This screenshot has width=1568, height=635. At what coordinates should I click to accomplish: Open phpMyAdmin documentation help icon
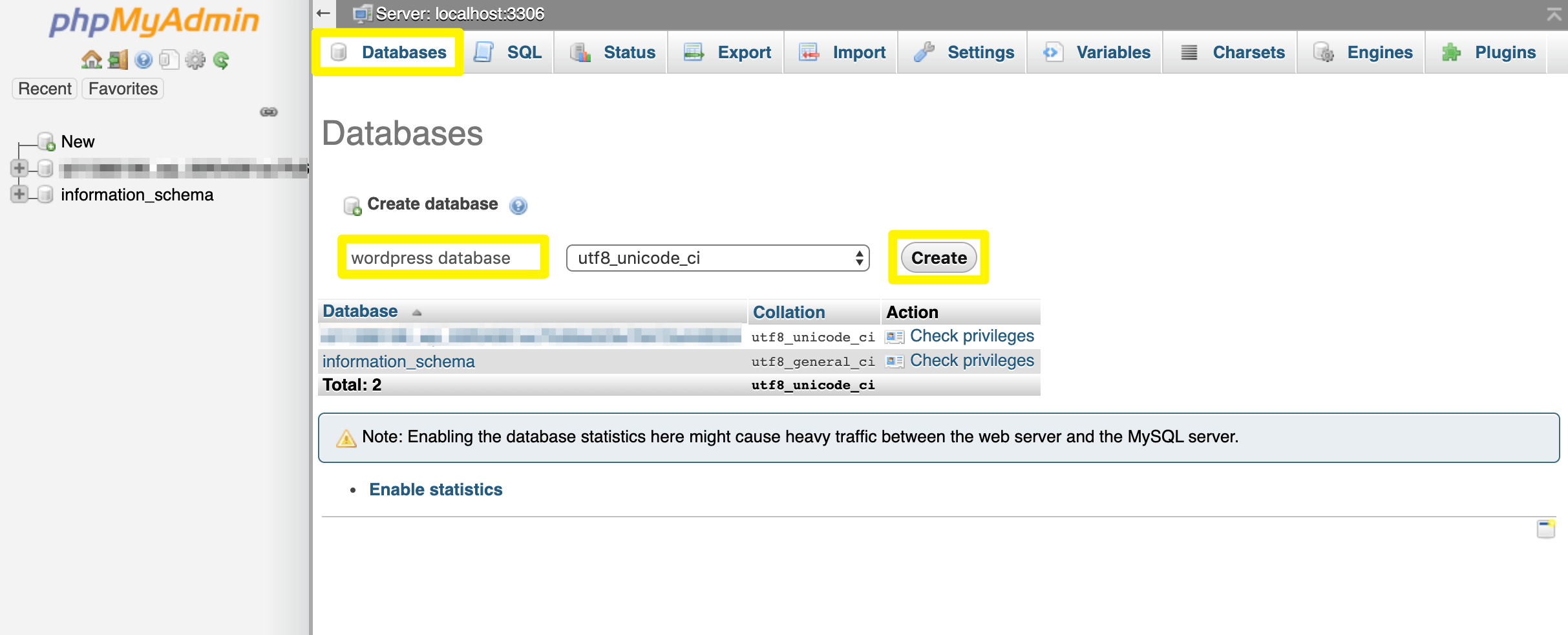(x=143, y=60)
